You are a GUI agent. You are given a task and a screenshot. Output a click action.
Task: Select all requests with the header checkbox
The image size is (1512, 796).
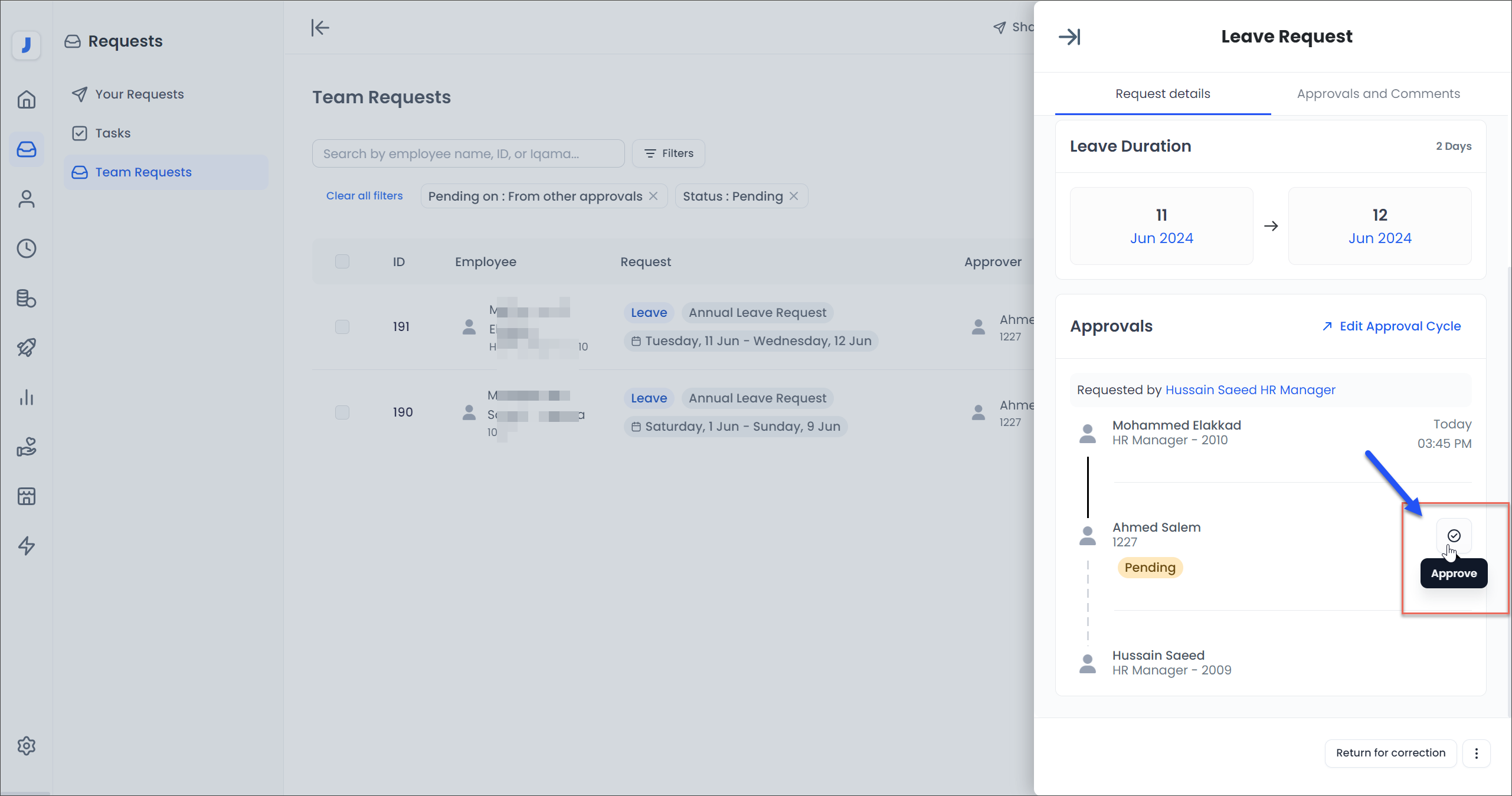pyautogui.click(x=342, y=261)
